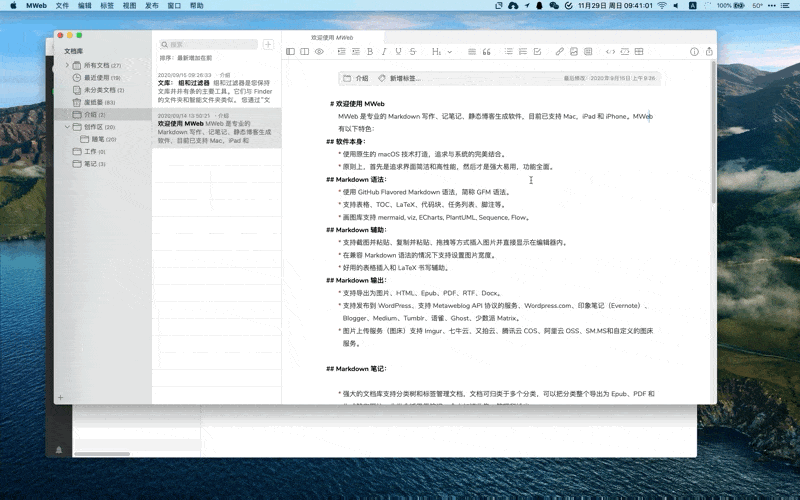
Task: Open the heading level dropdown arrow
Action: pyautogui.click(x=449, y=52)
